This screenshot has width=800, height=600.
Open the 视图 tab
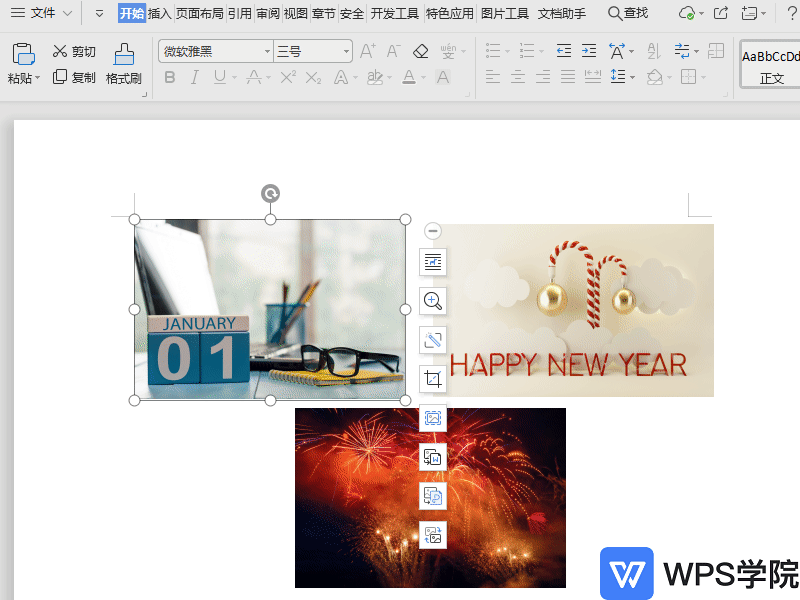[295, 13]
